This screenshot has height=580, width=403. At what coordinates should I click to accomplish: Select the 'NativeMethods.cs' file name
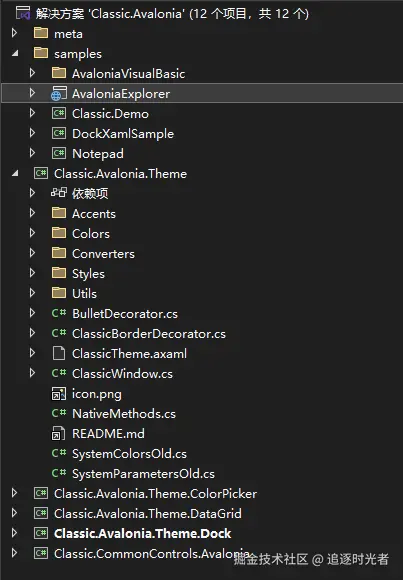pyautogui.click(x=124, y=414)
